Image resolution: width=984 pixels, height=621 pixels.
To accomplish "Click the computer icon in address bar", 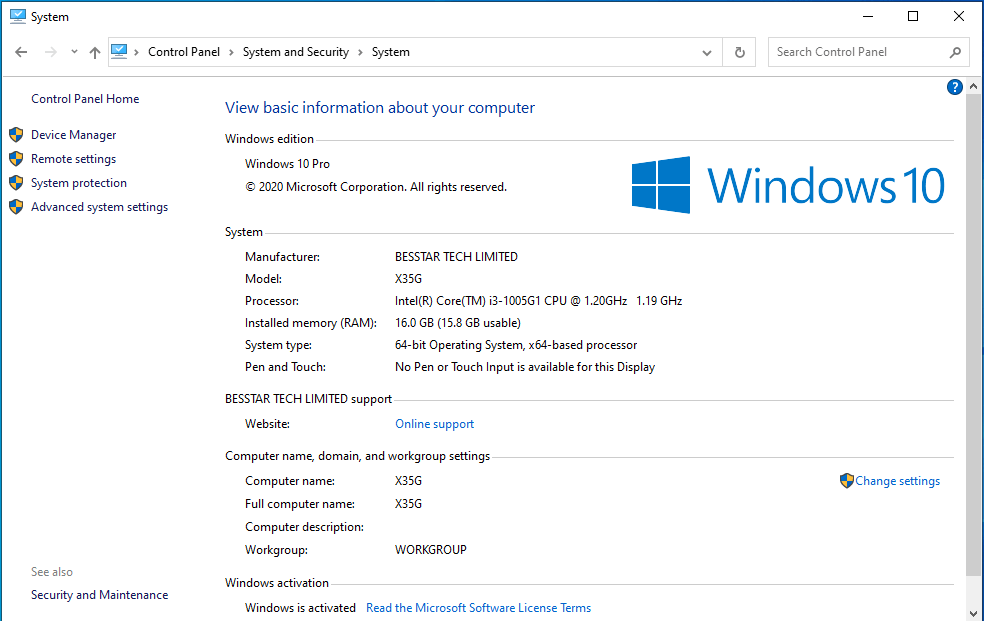I will click(119, 51).
